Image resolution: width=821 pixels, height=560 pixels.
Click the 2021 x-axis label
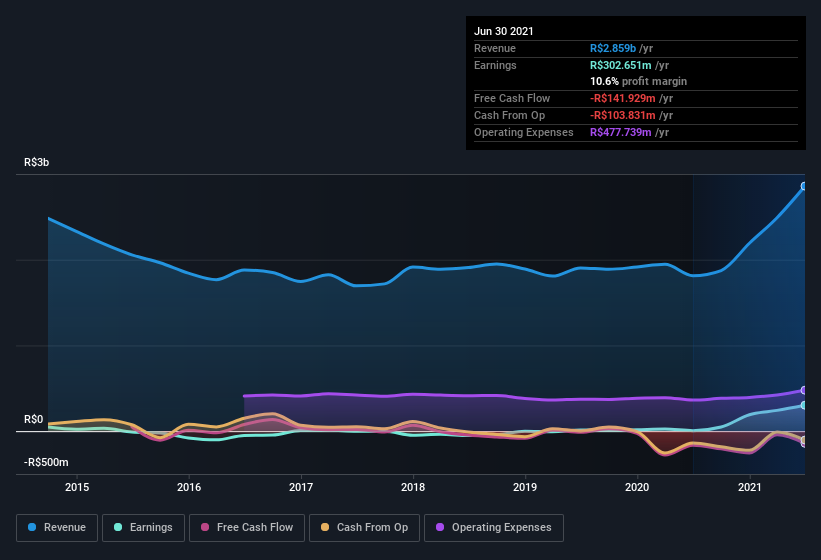(750, 487)
